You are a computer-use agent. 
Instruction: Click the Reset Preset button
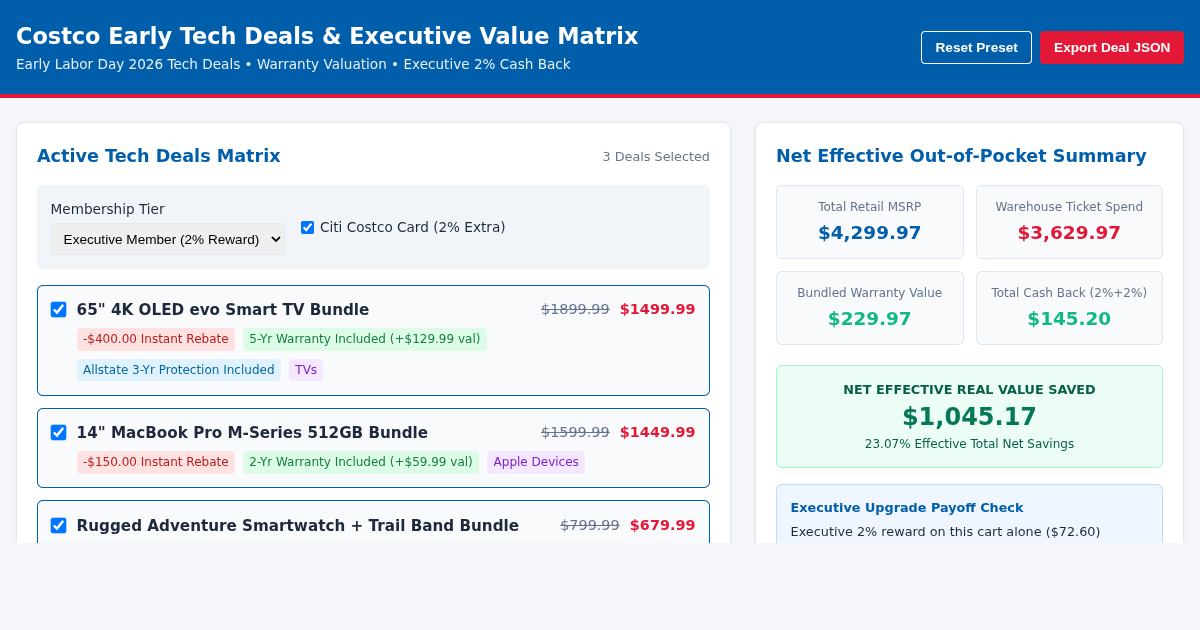click(x=976, y=47)
